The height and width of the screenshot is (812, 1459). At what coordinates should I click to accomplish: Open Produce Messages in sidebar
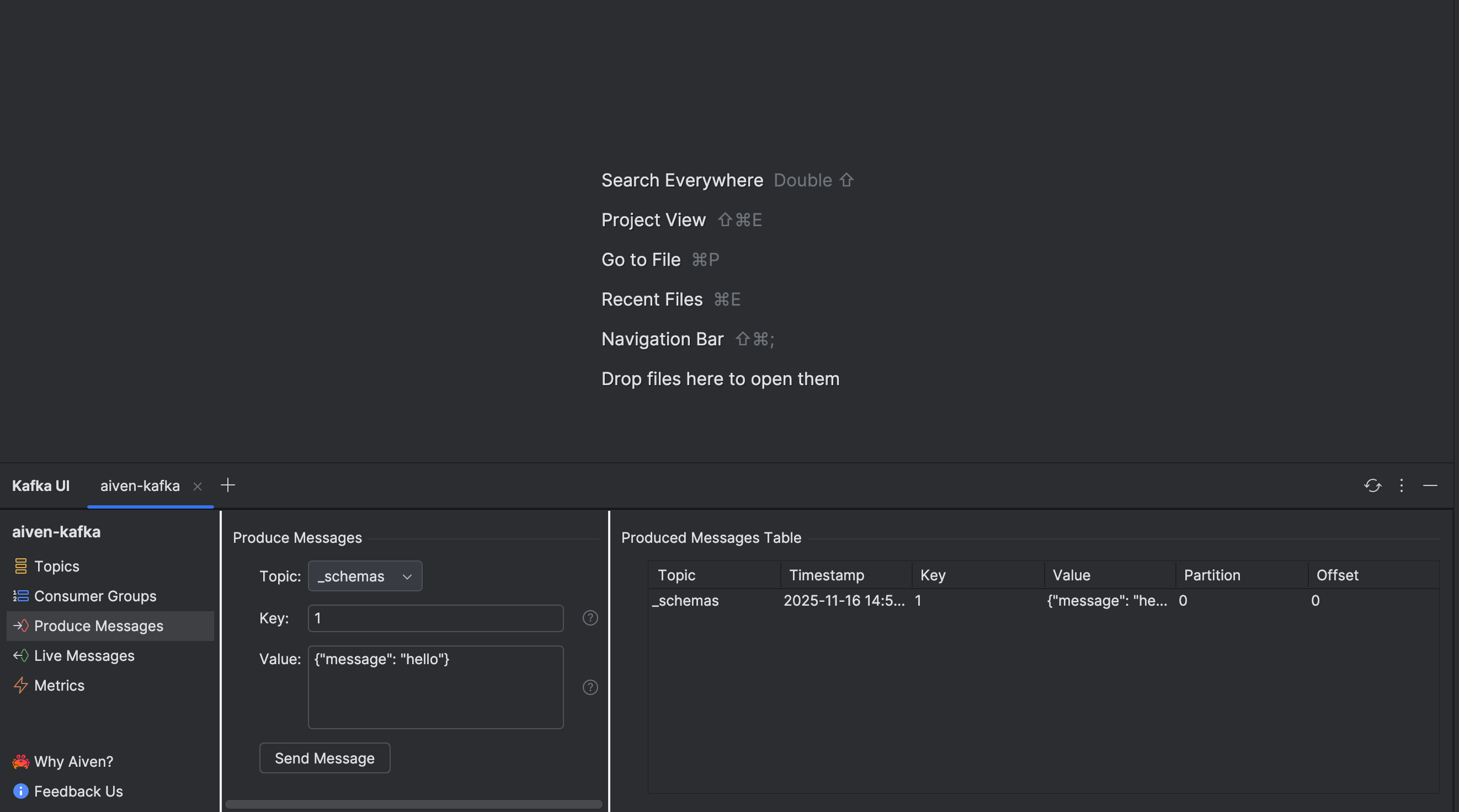coord(99,626)
